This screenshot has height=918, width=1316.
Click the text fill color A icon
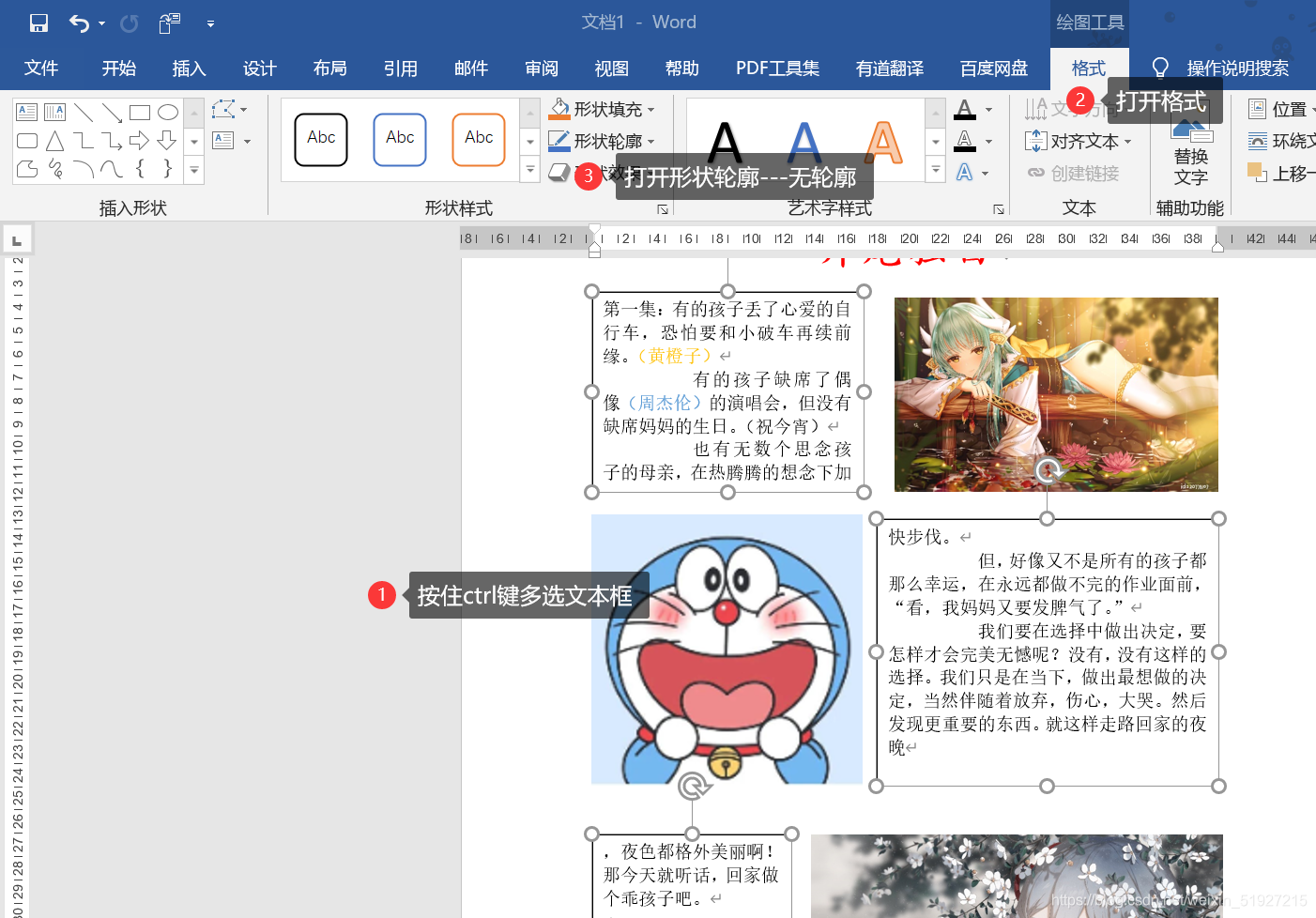click(965, 110)
